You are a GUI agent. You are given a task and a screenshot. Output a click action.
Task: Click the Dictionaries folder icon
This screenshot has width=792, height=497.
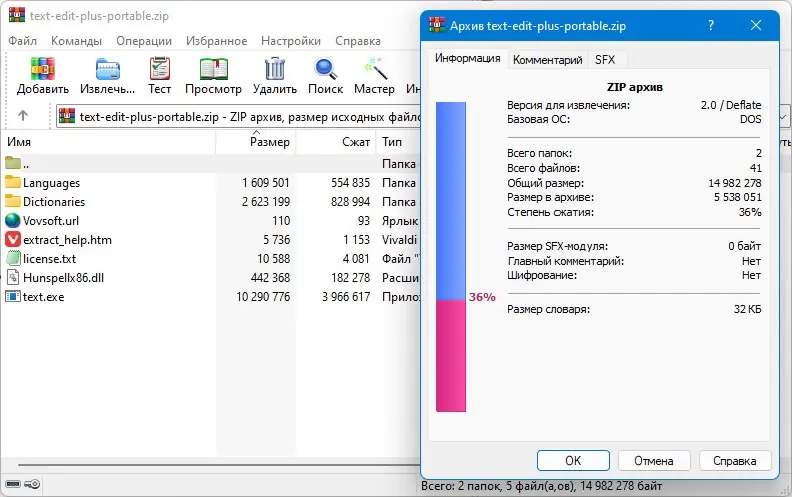[x=13, y=201]
